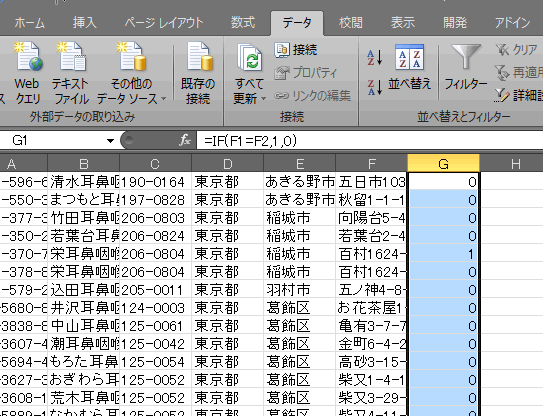The width and height of the screenshot is (543, 416).
Task: Expand the すべて更新 dropdown arrow
Action: (264, 99)
